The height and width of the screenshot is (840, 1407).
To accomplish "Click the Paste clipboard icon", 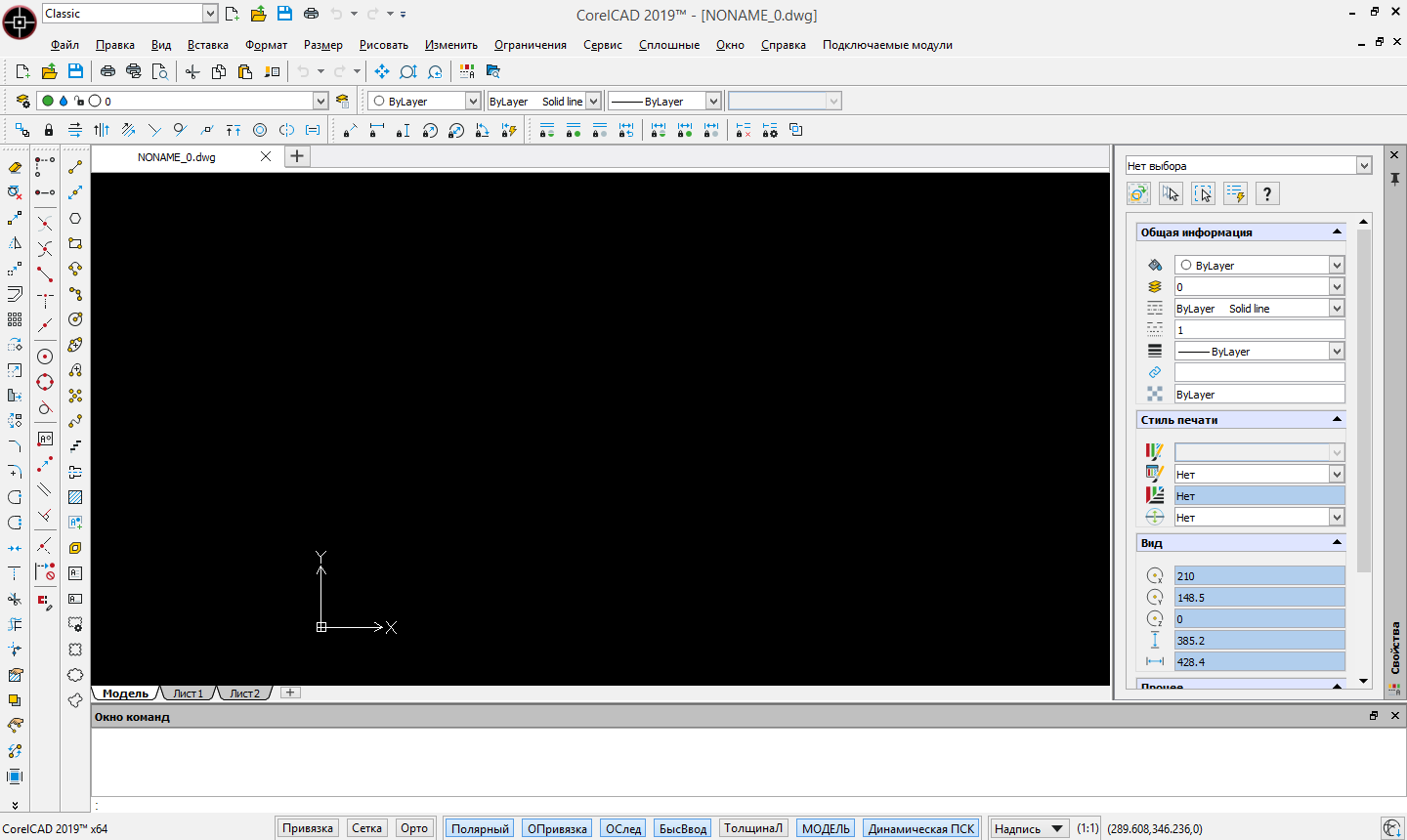I will (245, 71).
